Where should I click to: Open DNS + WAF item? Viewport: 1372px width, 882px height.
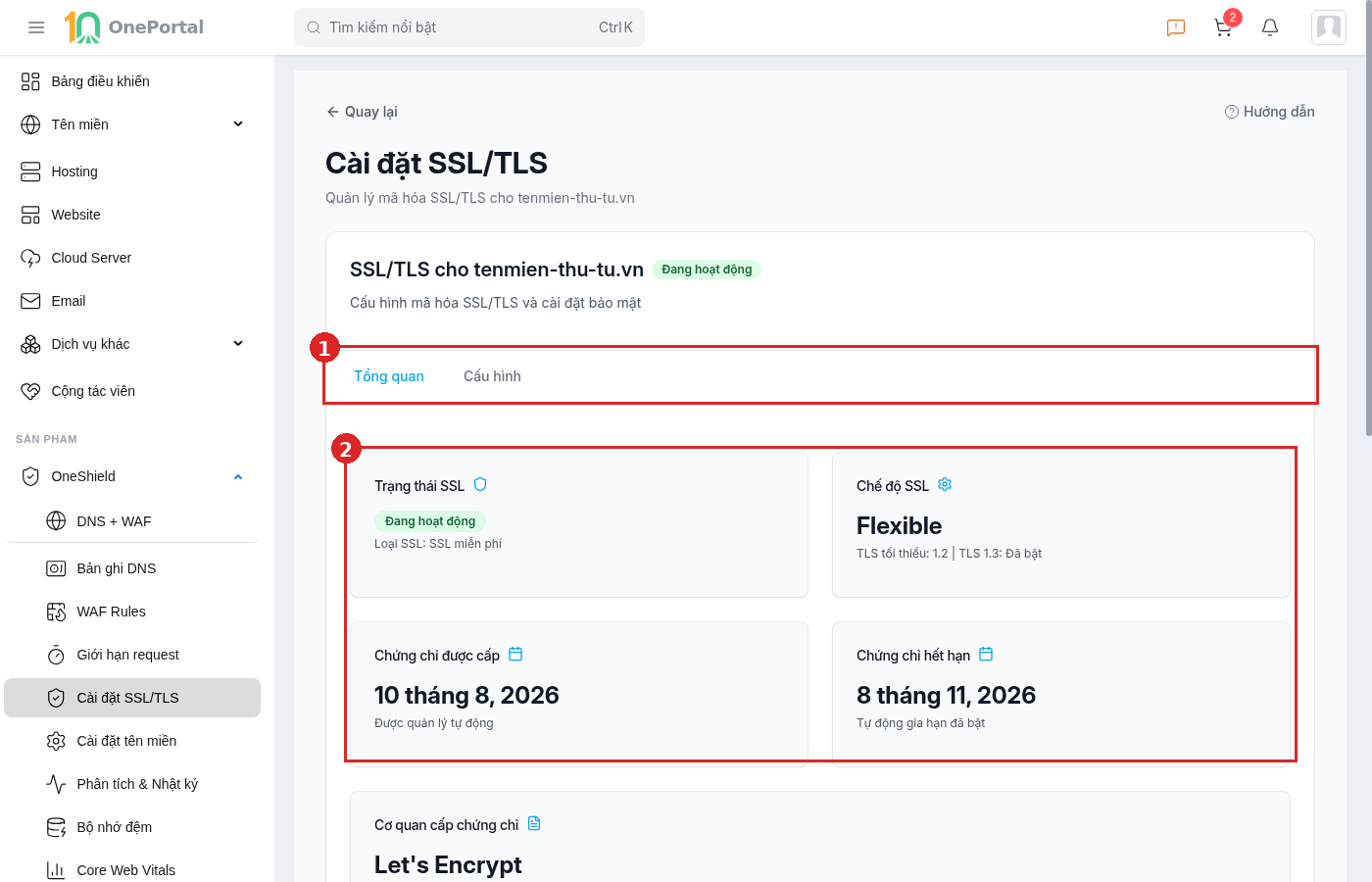pyautogui.click(x=132, y=521)
